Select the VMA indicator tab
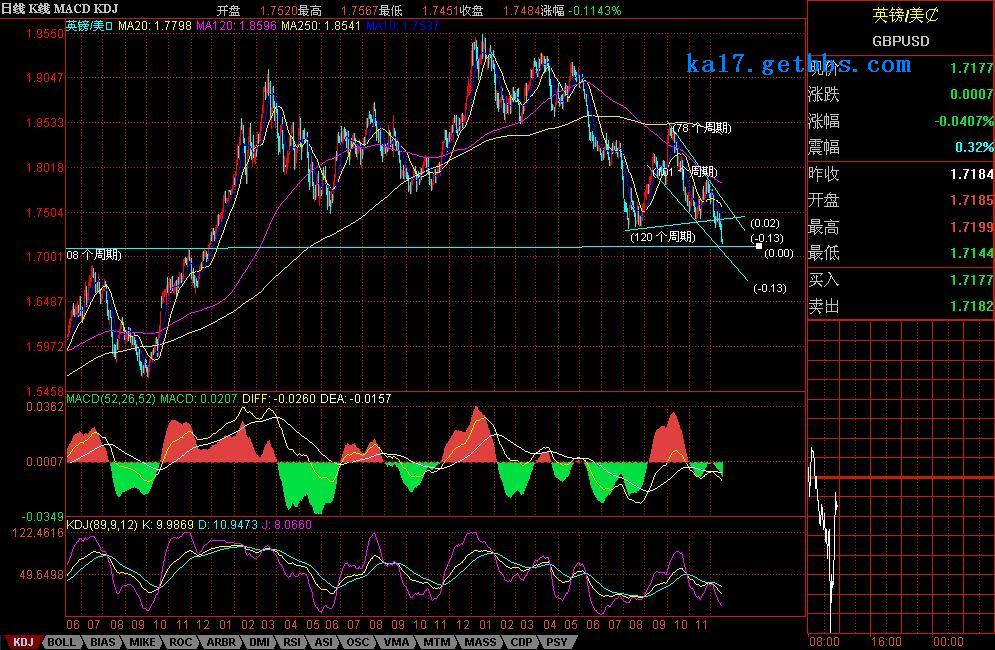995x650 pixels. (397, 642)
